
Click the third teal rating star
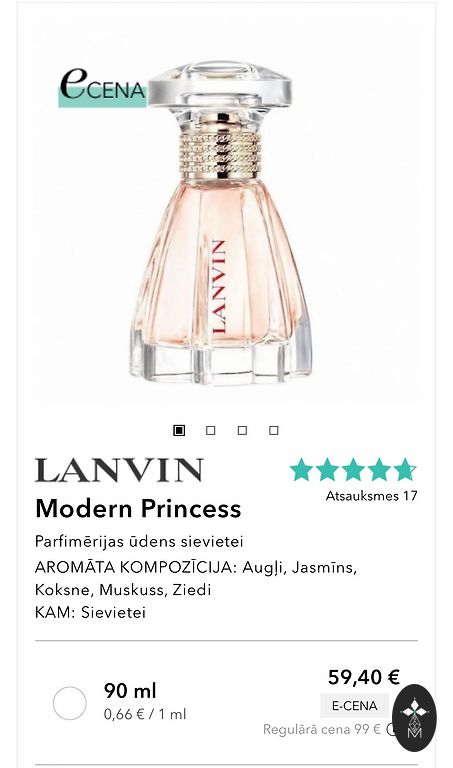pos(353,469)
